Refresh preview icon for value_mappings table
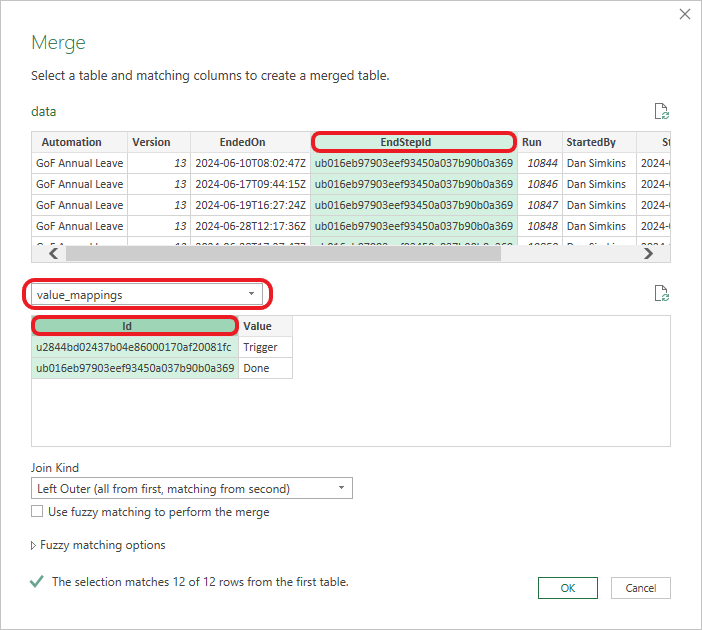The image size is (702, 630). pos(661,293)
